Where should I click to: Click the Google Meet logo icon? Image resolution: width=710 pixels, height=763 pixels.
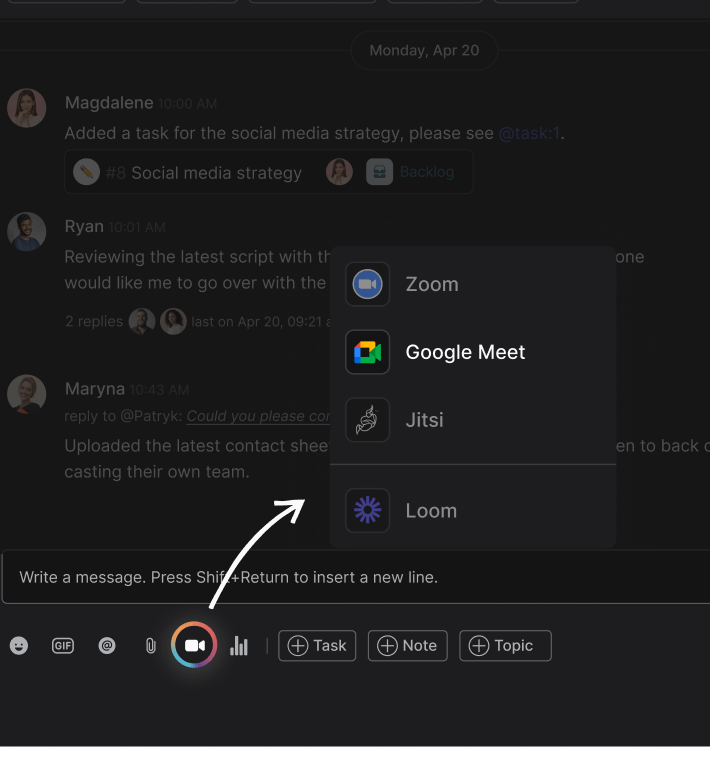tap(367, 352)
